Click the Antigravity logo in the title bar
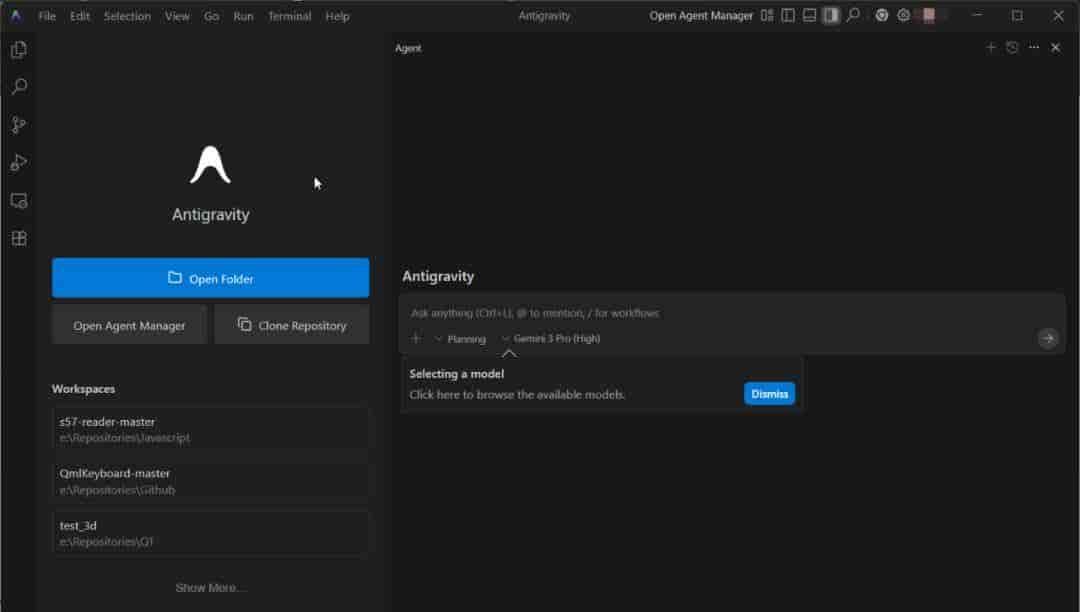This screenshot has width=1080, height=612. 16,16
